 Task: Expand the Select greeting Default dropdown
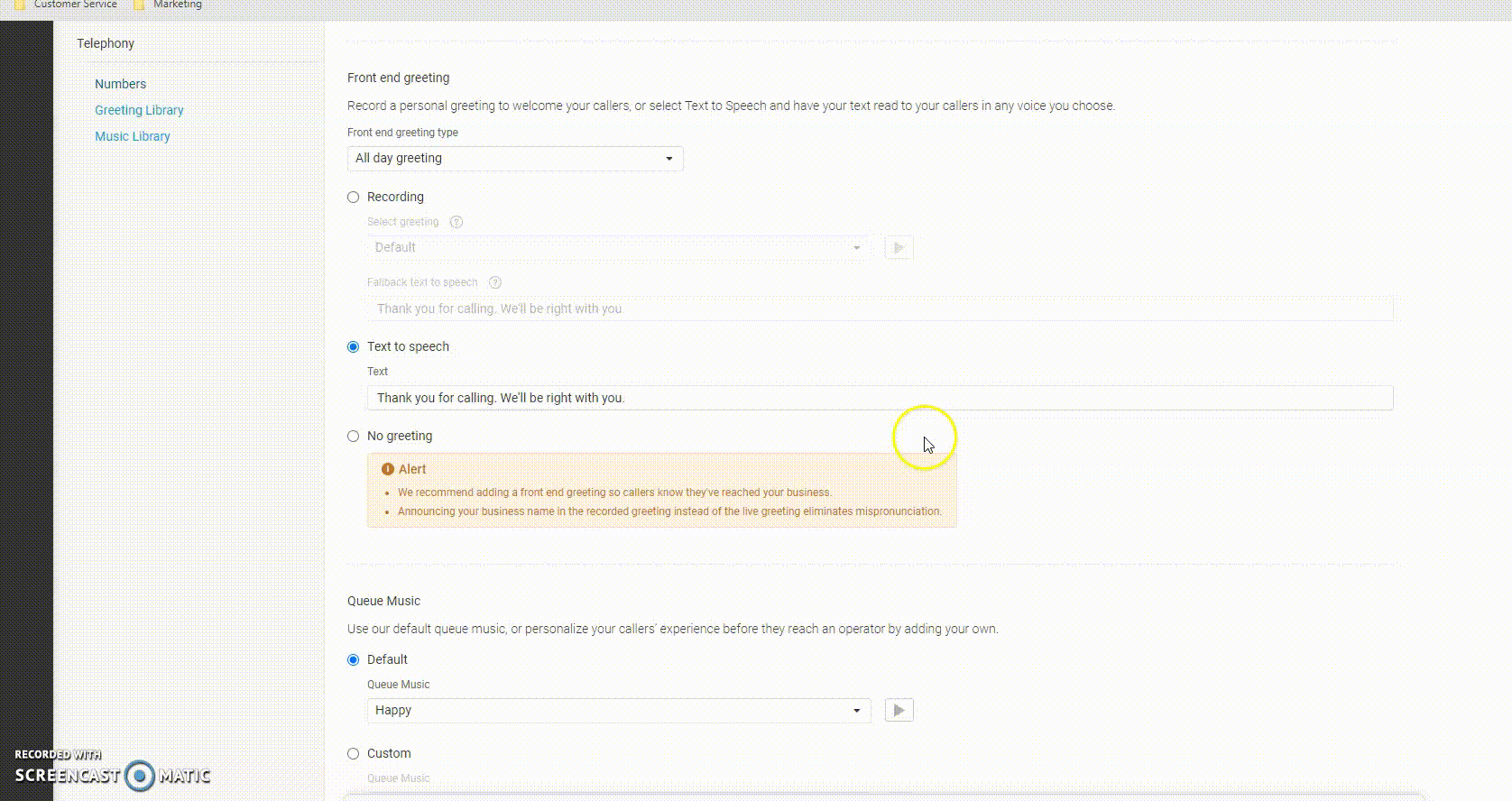coord(618,248)
